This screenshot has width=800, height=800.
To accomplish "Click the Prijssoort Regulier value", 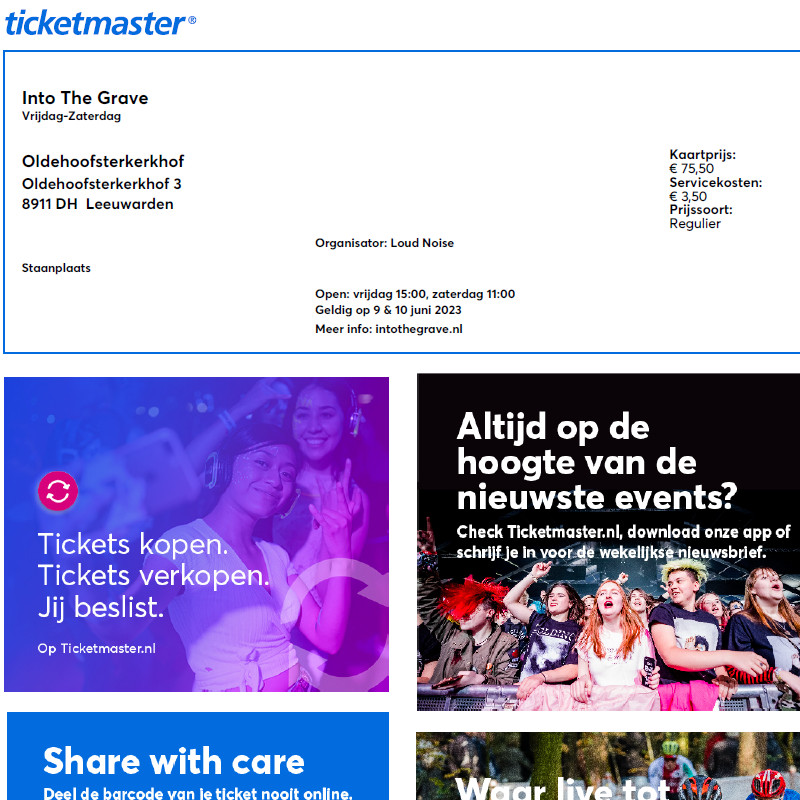I will pos(695,223).
